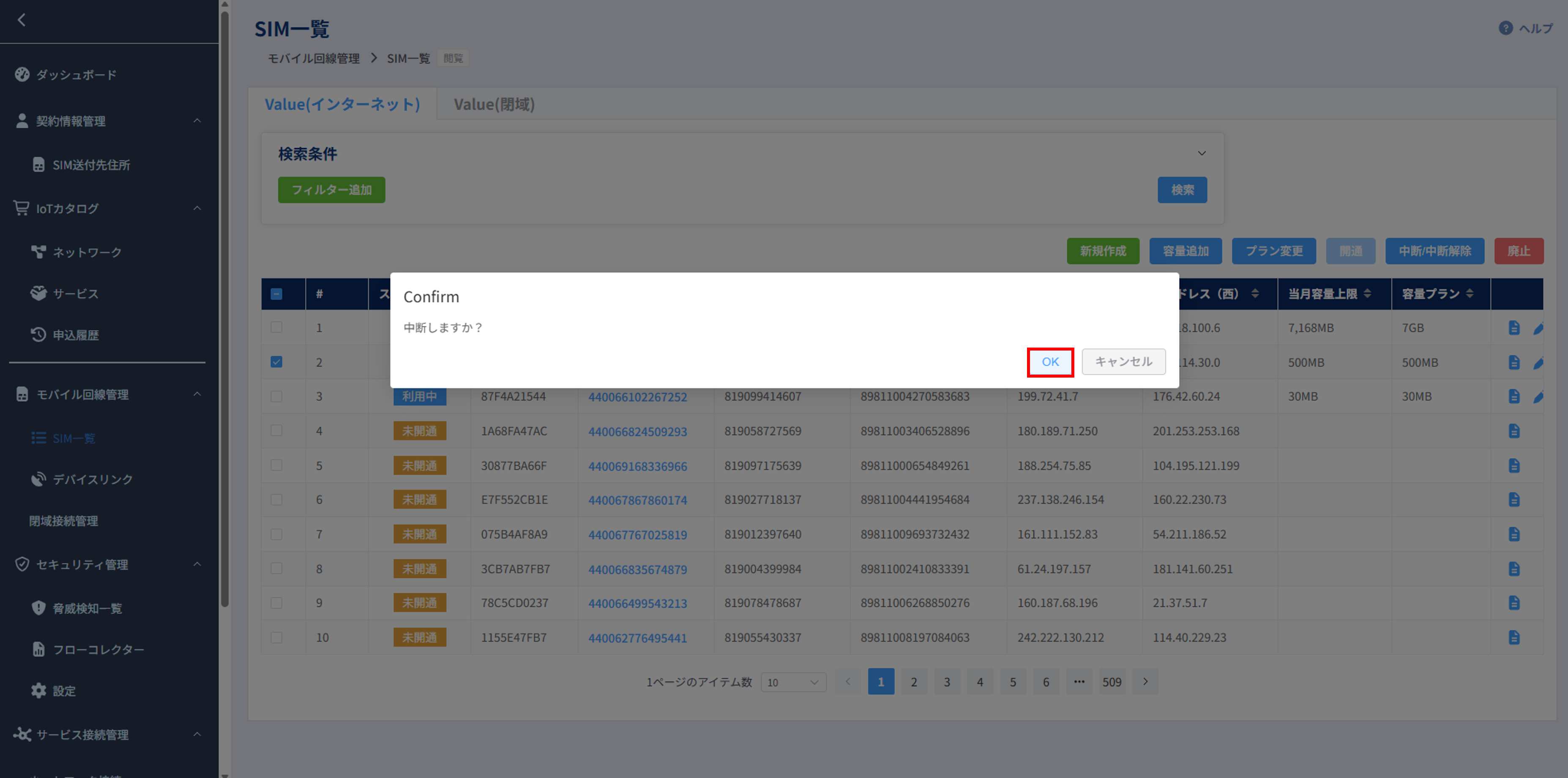
Task: Click the sidebar vertical scrollbar
Action: [224, 304]
